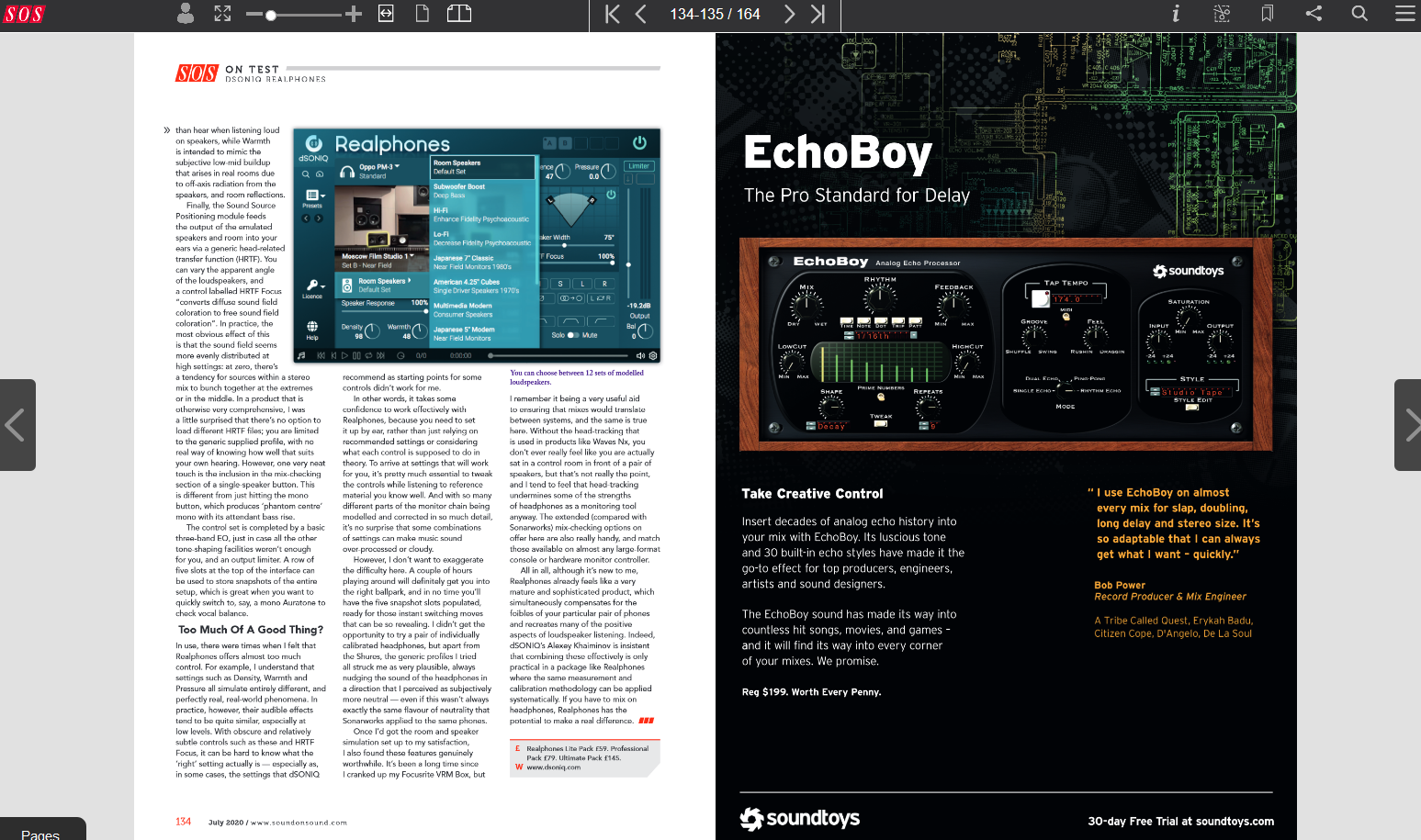This screenshot has height=840, width=1421.
Task: Click the Reg $199. Worth Every Penny. text
Action: (811, 692)
